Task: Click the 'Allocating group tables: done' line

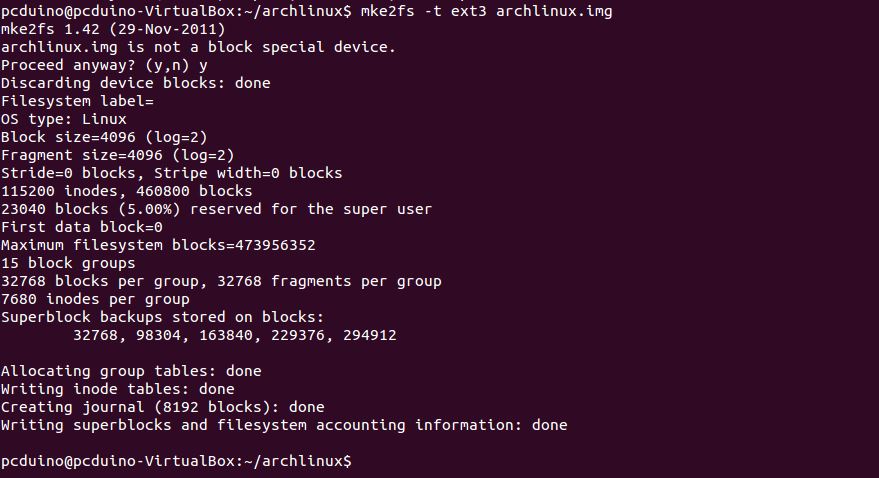Action: 131,371
